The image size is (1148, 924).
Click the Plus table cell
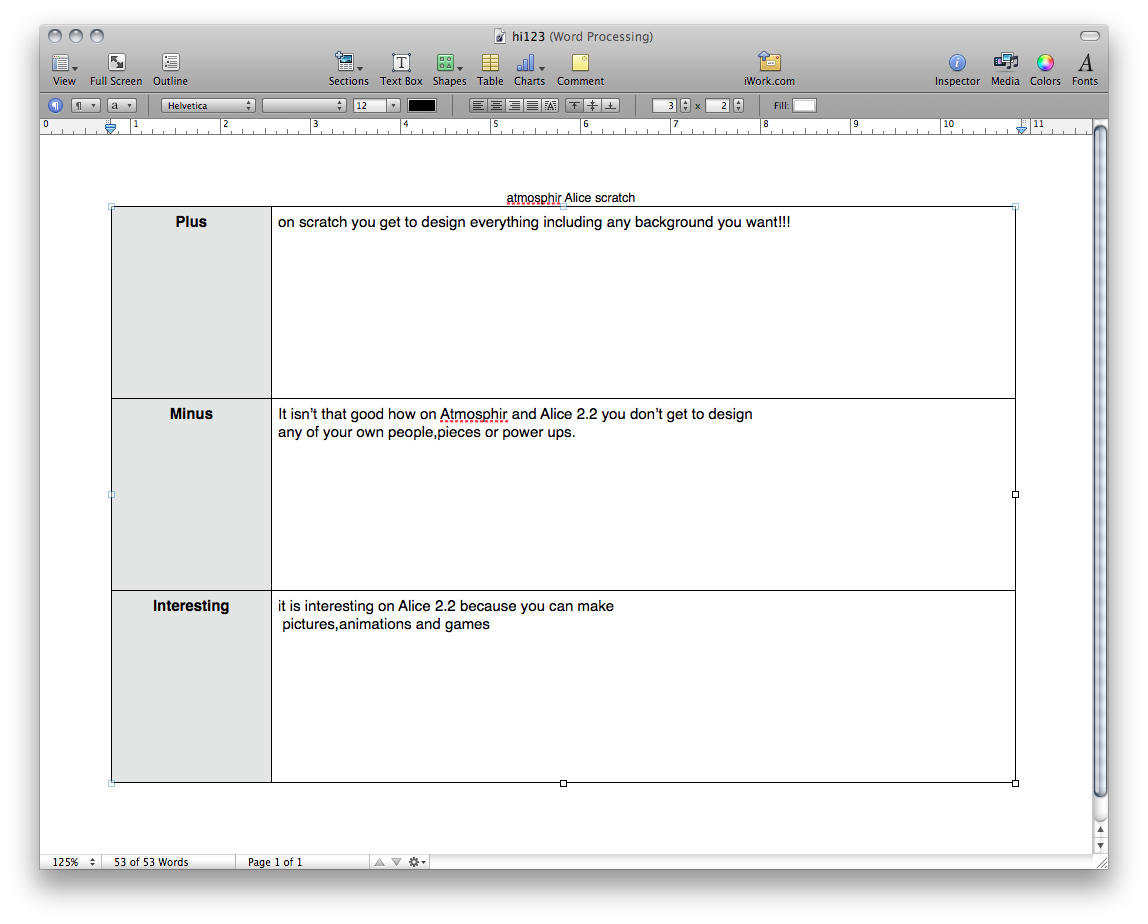pos(191,302)
